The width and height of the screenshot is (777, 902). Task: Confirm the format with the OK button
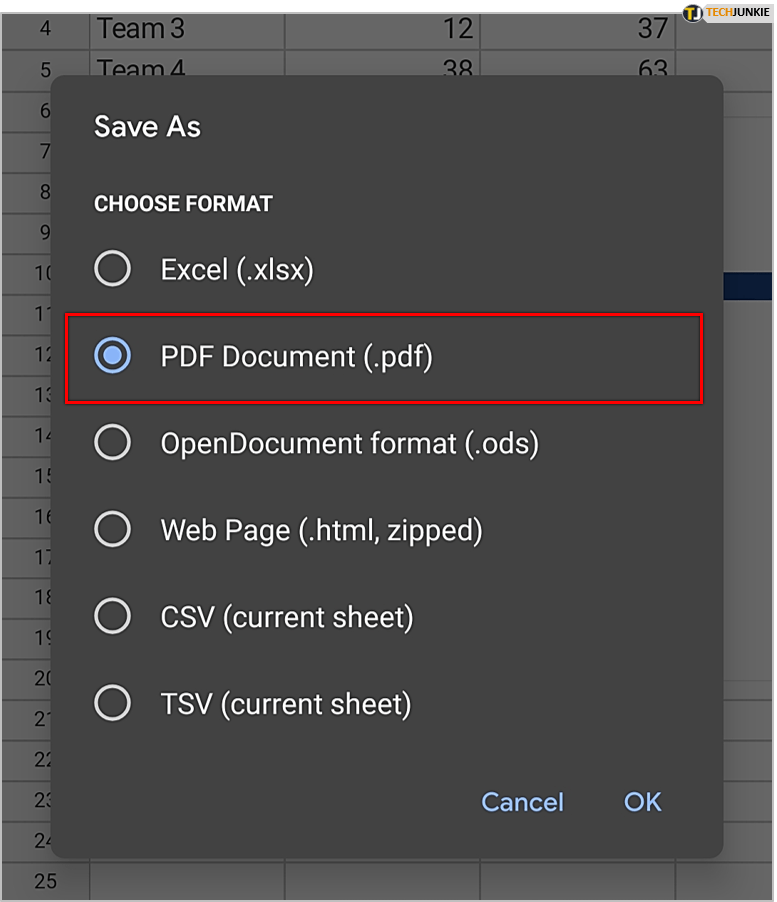[642, 802]
